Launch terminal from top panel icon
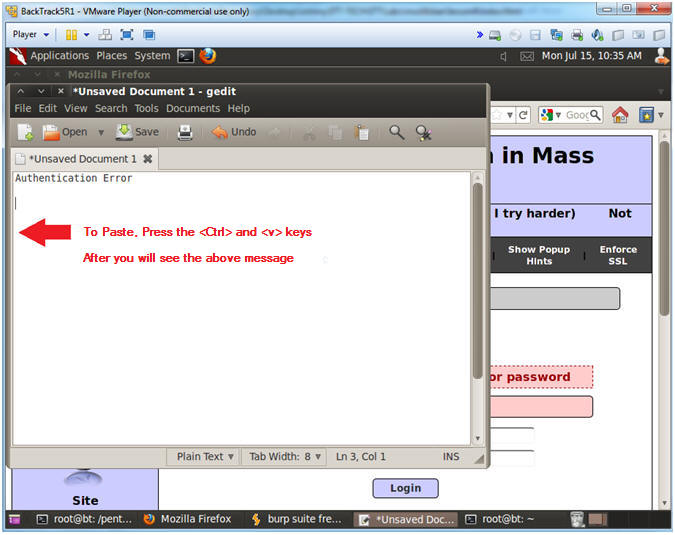The image size is (675, 535). point(186,56)
